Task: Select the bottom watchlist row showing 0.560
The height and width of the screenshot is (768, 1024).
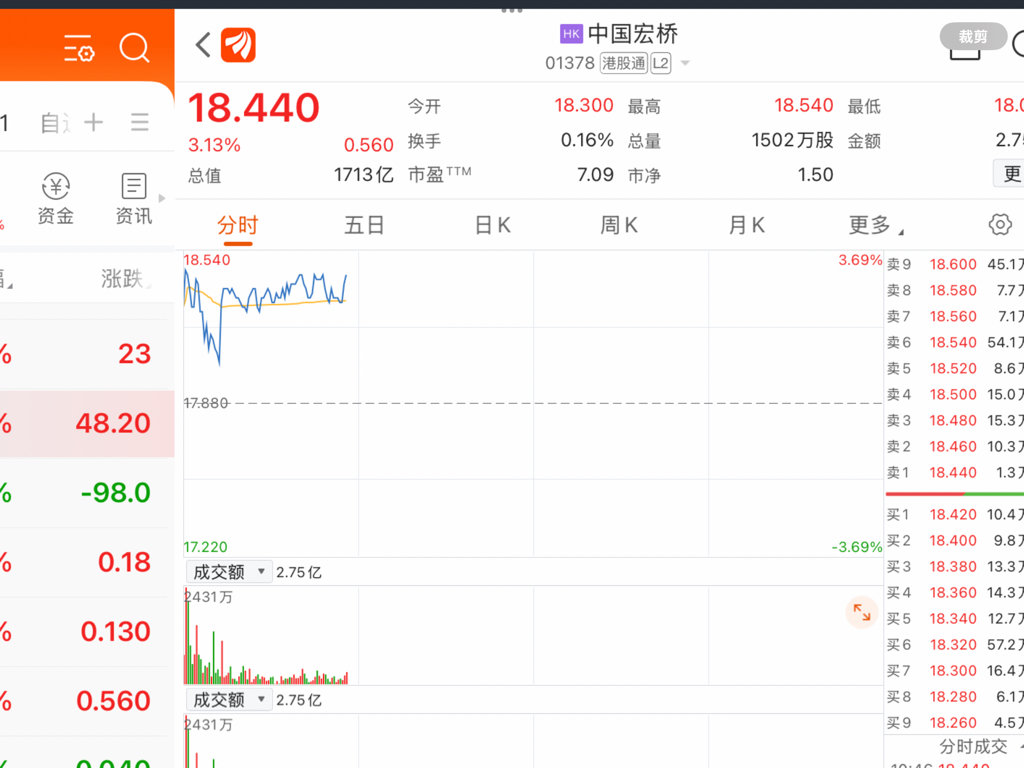Action: pos(88,701)
